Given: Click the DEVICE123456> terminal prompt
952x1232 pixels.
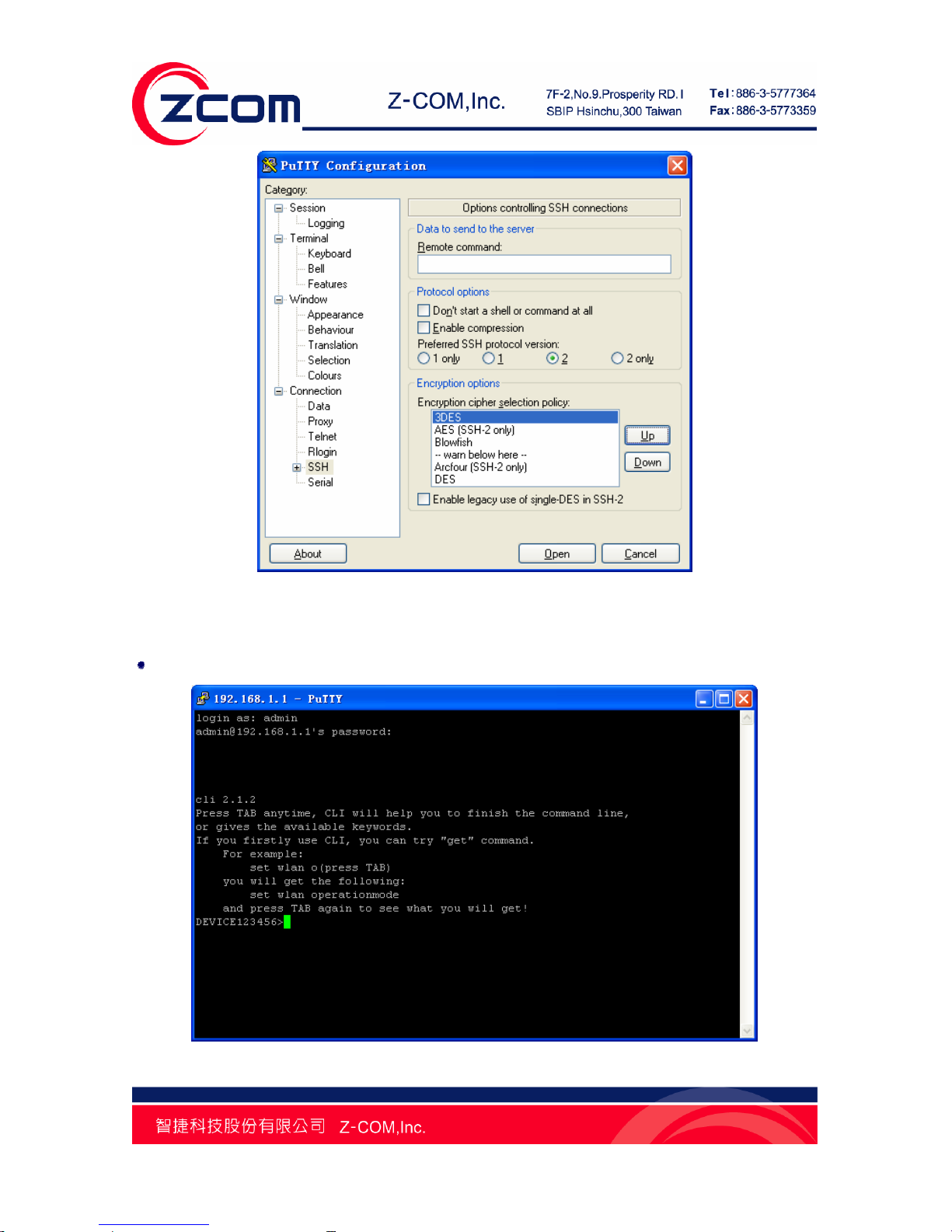Looking at the screenshot, I should click(239, 922).
